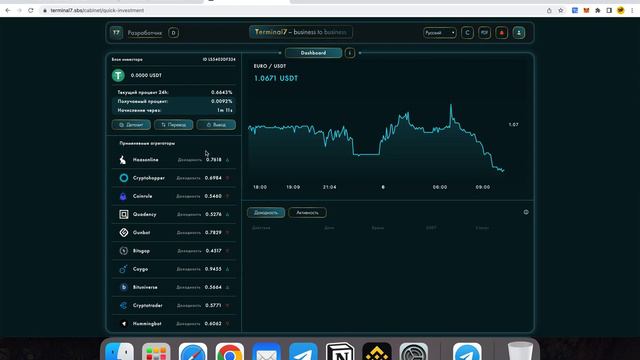Image resolution: width=640 pixels, height=360 pixels.
Task: Click the up arrow next to Coygo 0.9455
Action: click(x=227, y=269)
